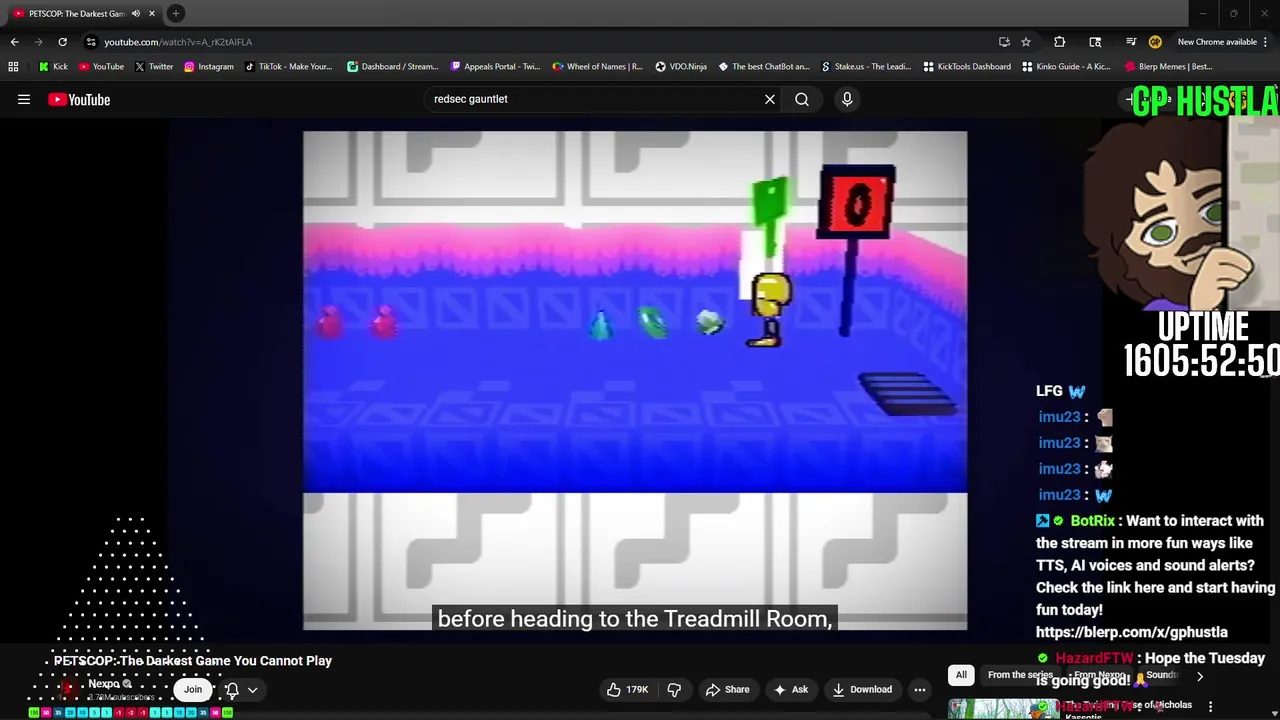The height and width of the screenshot is (720, 1280).
Task: Open the YouTube guide hamburger menu
Action: (24, 99)
